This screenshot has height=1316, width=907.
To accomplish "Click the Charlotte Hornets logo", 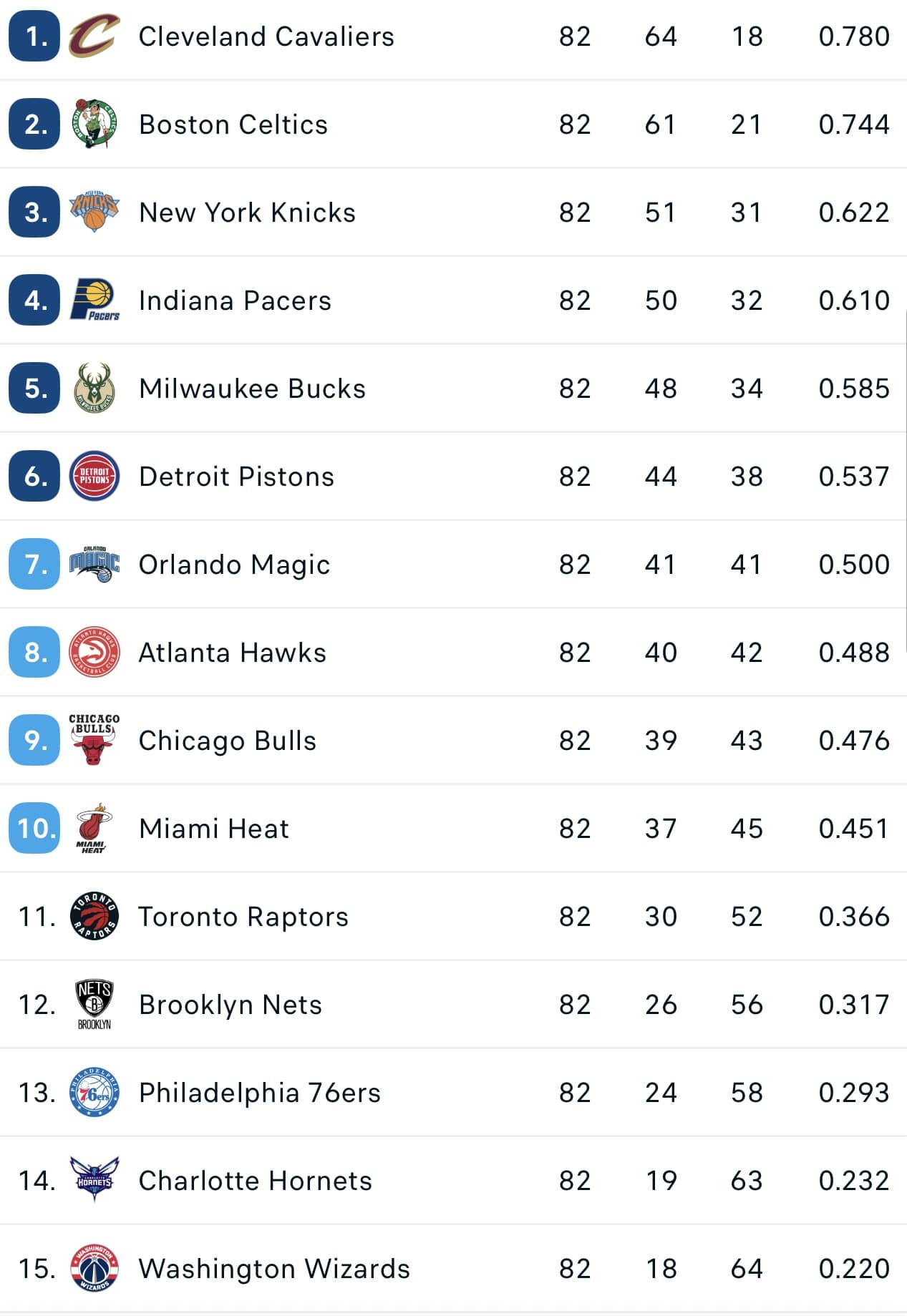I will pyautogui.click(x=94, y=1179).
